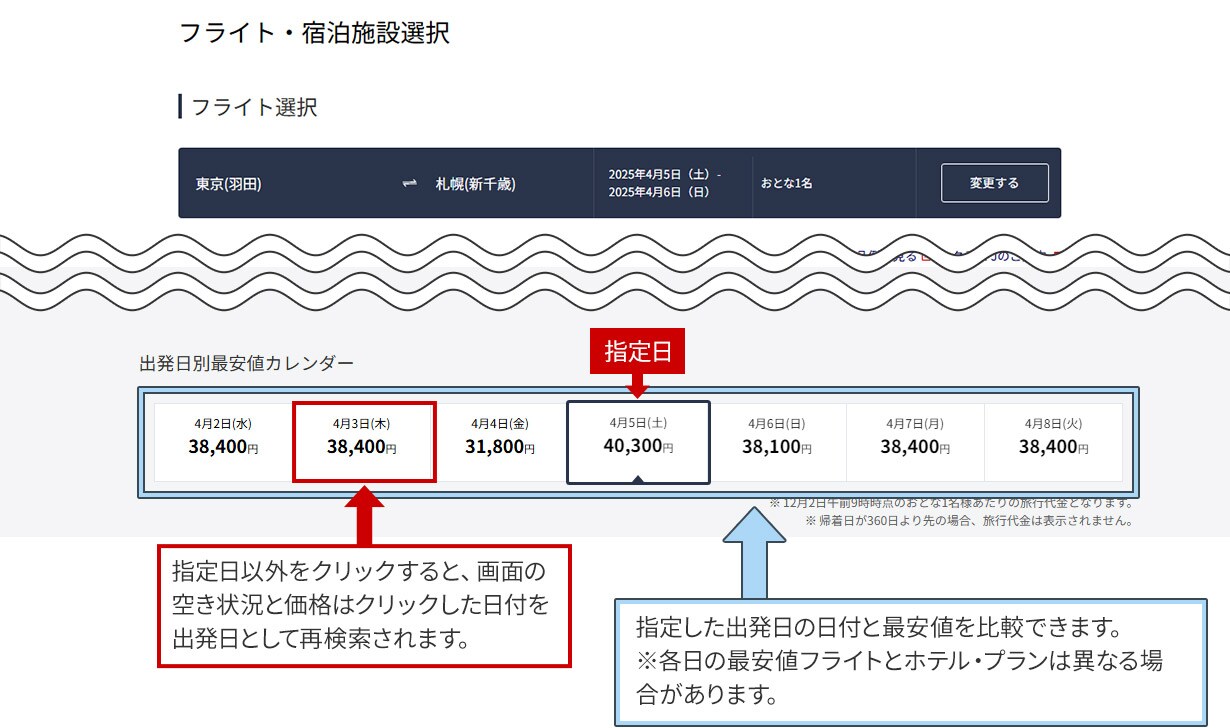The height and width of the screenshot is (728, 1230).
Task: Select 4月7日(月) in the lowest-price calendar
Action: point(915,442)
